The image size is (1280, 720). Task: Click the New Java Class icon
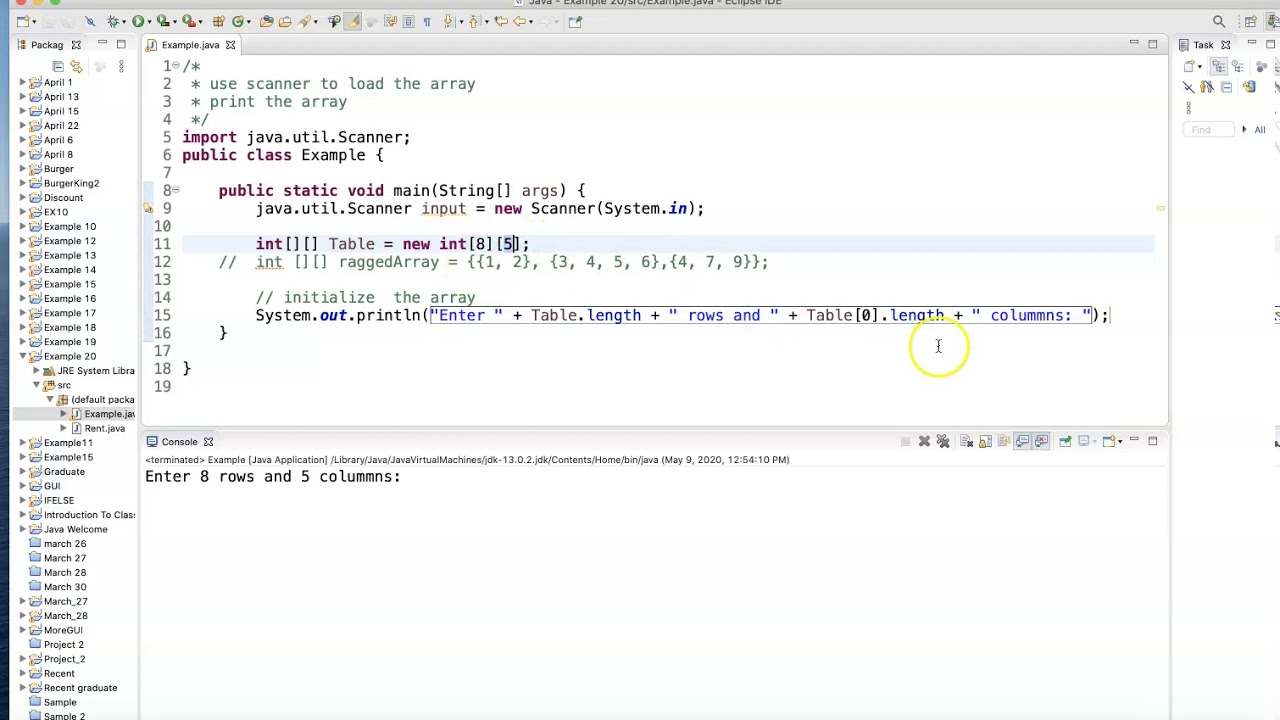(x=238, y=21)
